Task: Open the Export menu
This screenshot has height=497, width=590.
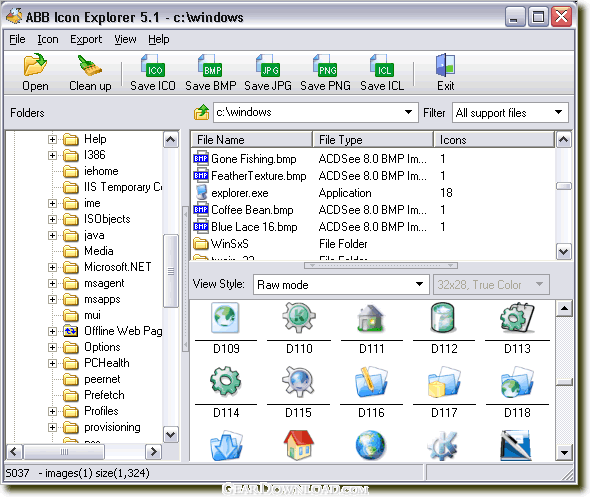Action: pos(86,39)
